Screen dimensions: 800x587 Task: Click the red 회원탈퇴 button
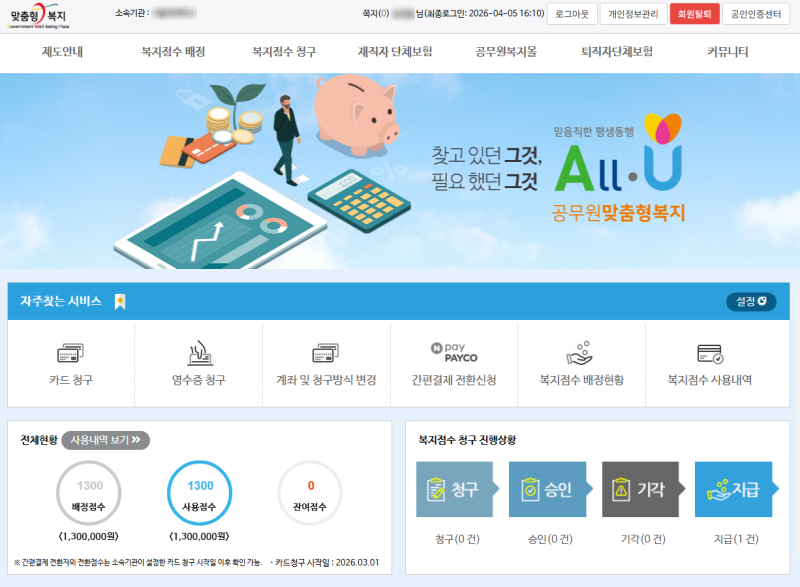[x=694, y=14]
